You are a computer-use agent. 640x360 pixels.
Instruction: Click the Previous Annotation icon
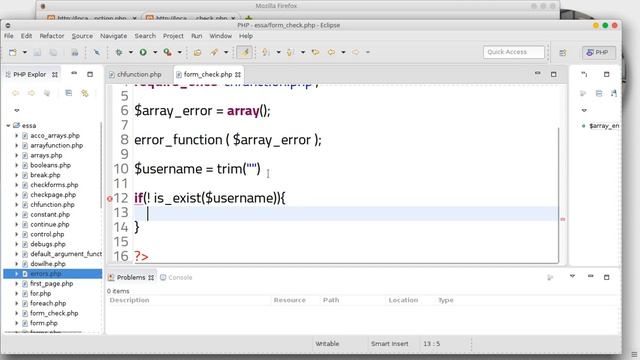click(x=290, y=52)
